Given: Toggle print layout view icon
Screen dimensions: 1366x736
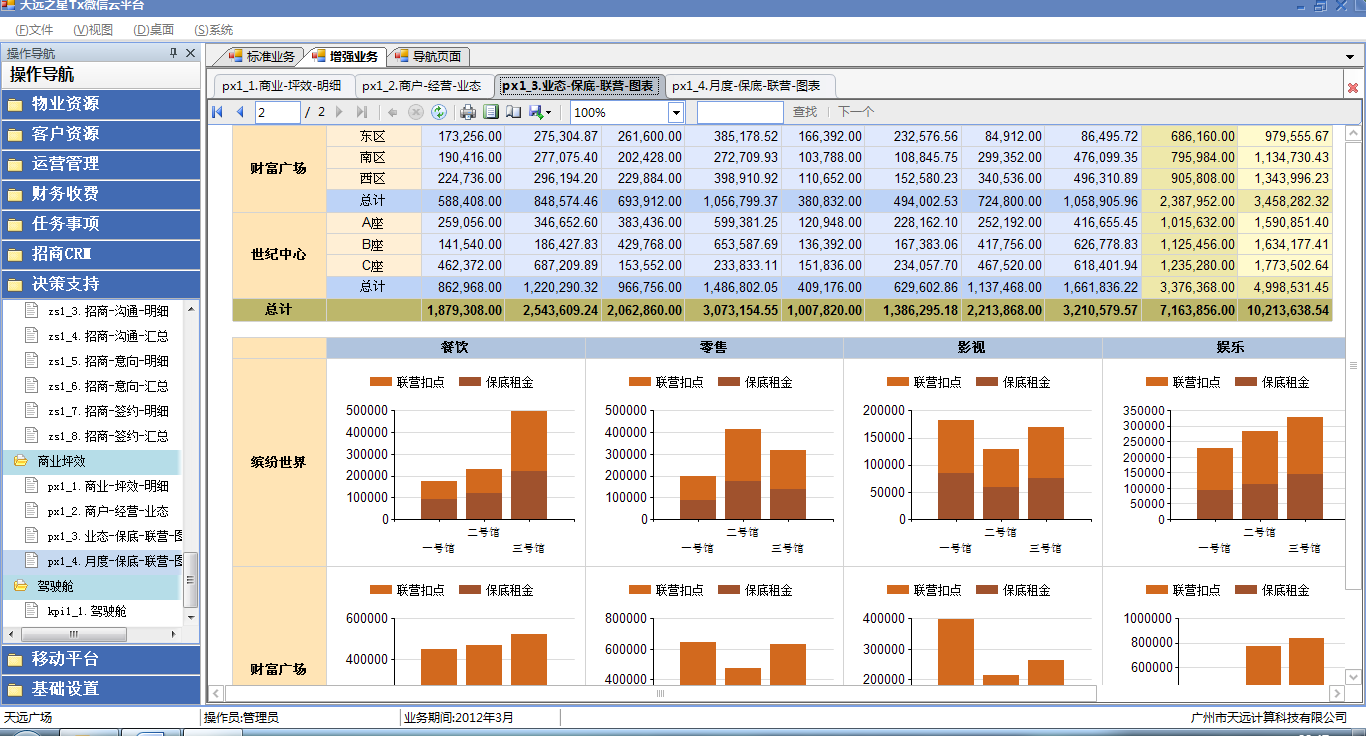Looking at the screenshot, I should click(x=491, y=112).
